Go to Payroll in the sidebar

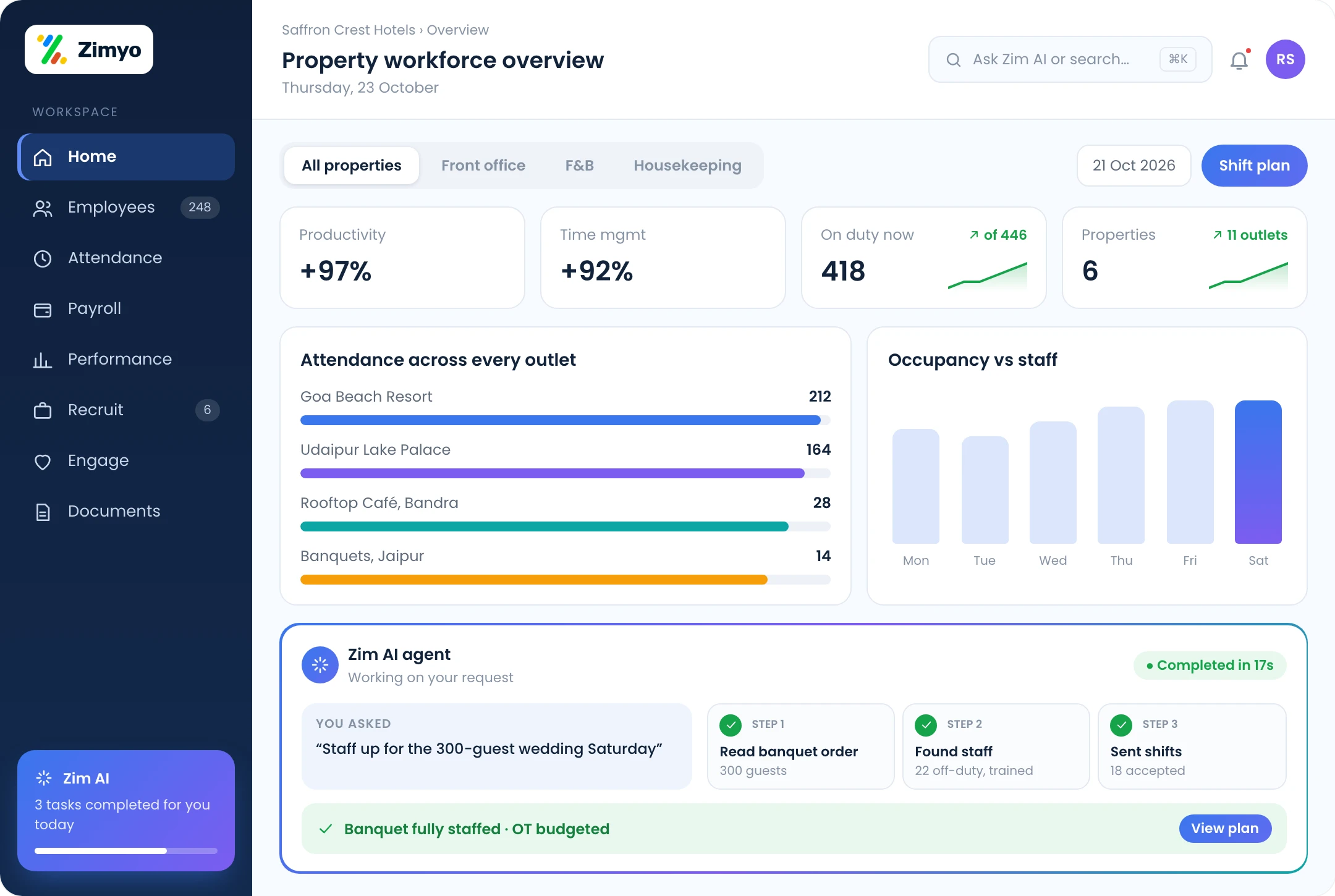(126, 309)
